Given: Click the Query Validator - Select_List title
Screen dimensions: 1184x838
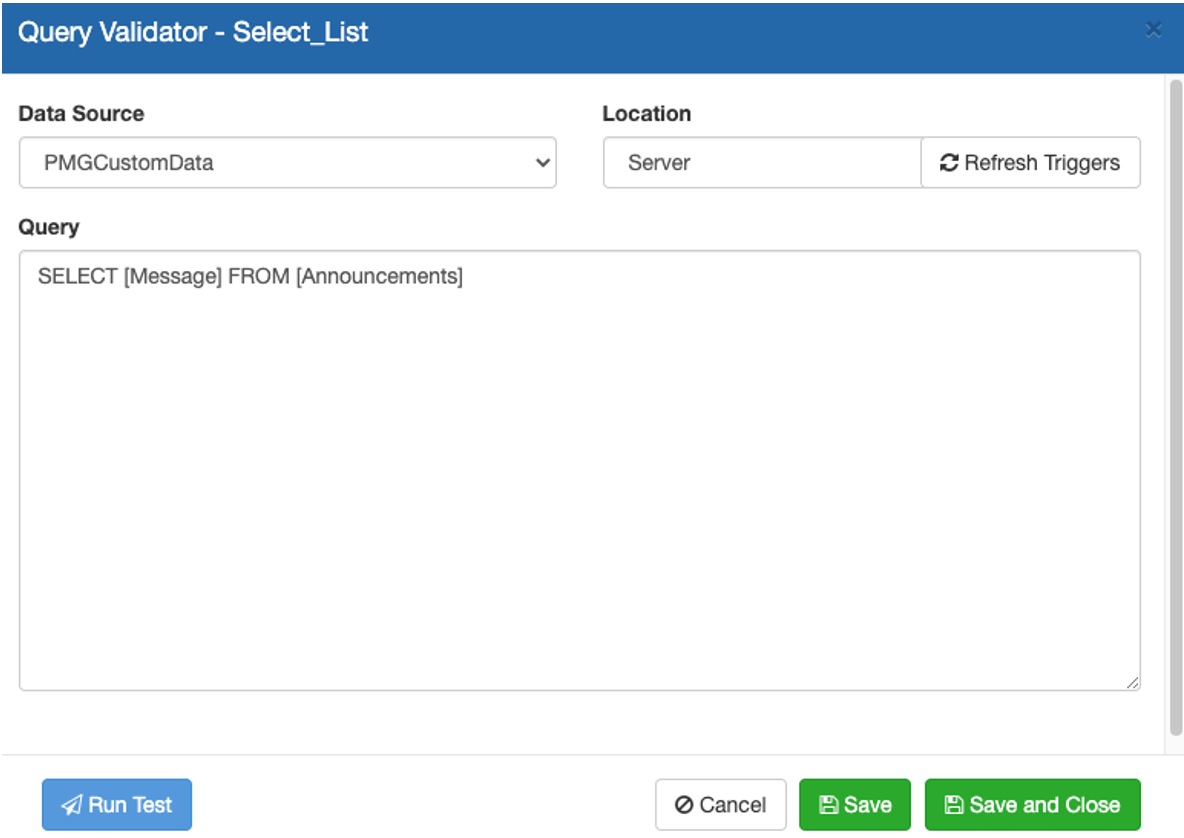Looking at the screenshot, I should point(193,32).
